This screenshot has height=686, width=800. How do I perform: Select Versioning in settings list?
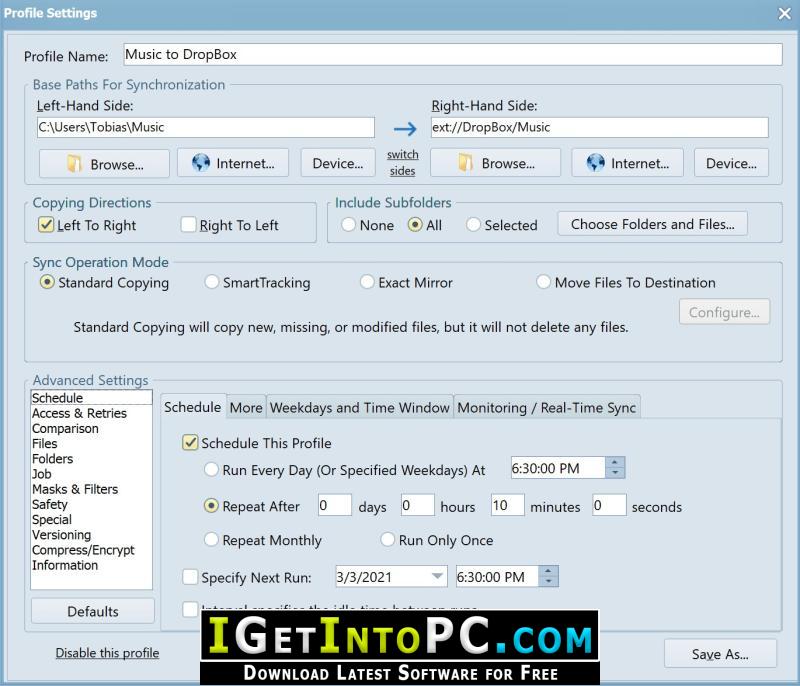(x=91, y=535)
